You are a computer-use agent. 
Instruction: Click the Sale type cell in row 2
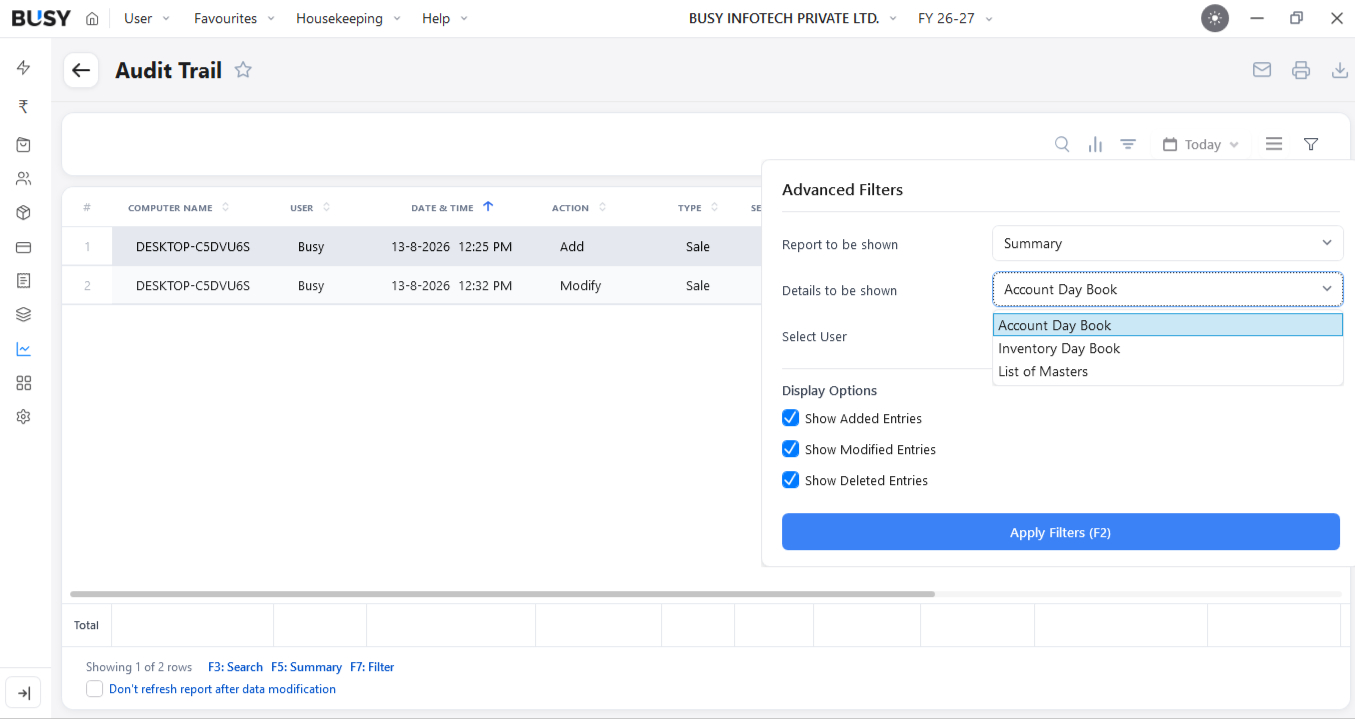698,286
